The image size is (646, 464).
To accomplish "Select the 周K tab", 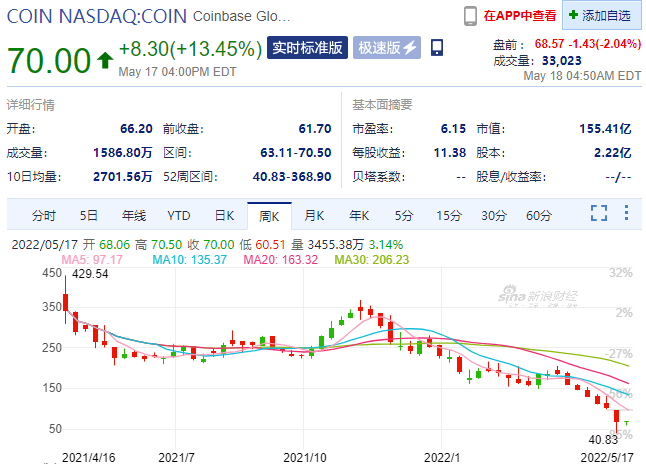I will 269,216.
